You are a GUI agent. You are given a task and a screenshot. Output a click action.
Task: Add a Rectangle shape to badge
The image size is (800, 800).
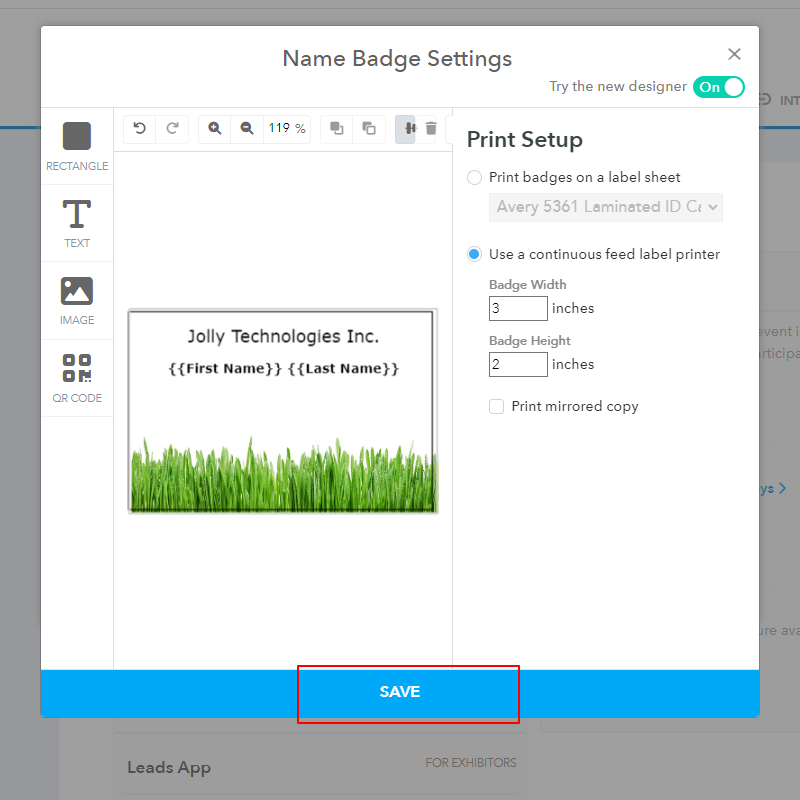click(x=77, y=146)
